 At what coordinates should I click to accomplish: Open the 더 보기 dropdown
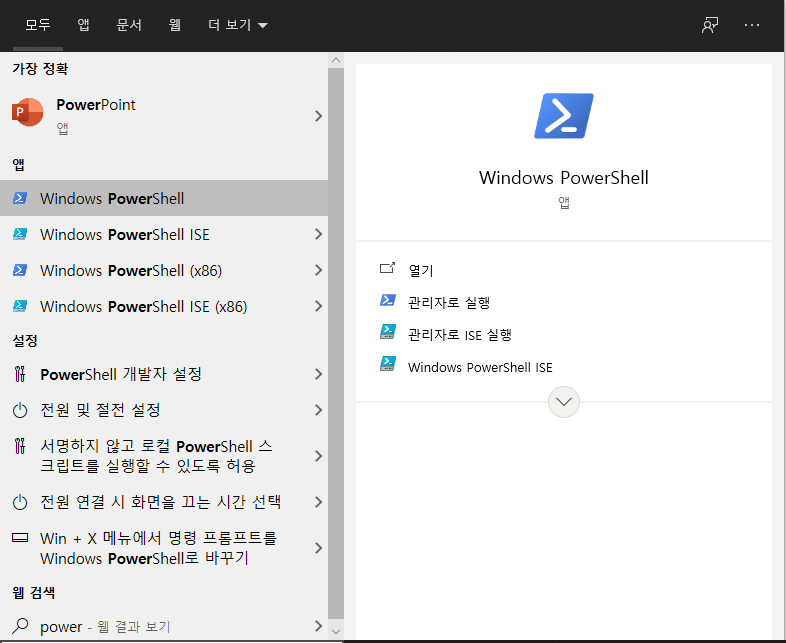(237, 25)
